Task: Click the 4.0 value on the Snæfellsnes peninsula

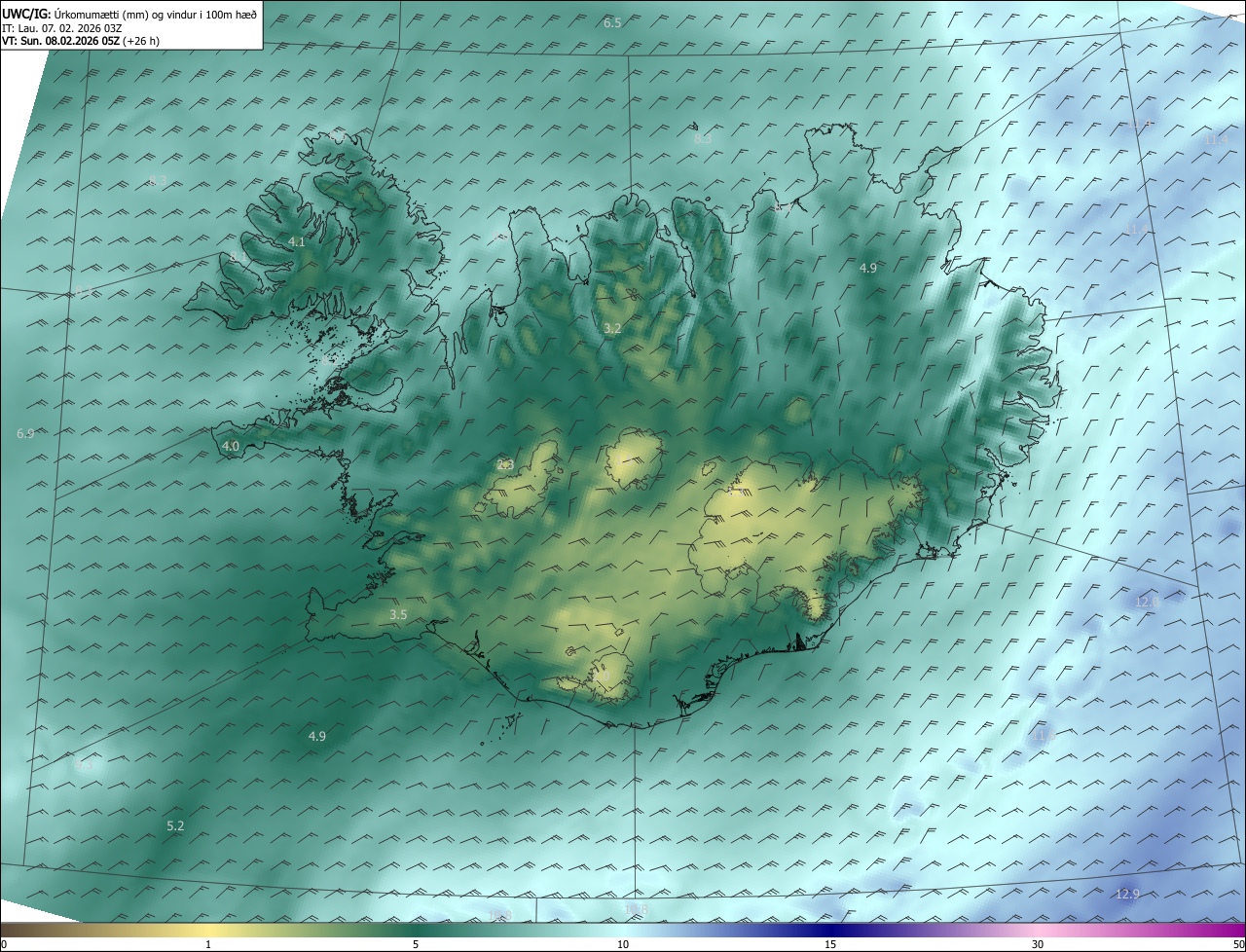Action: tap(231, 446)
